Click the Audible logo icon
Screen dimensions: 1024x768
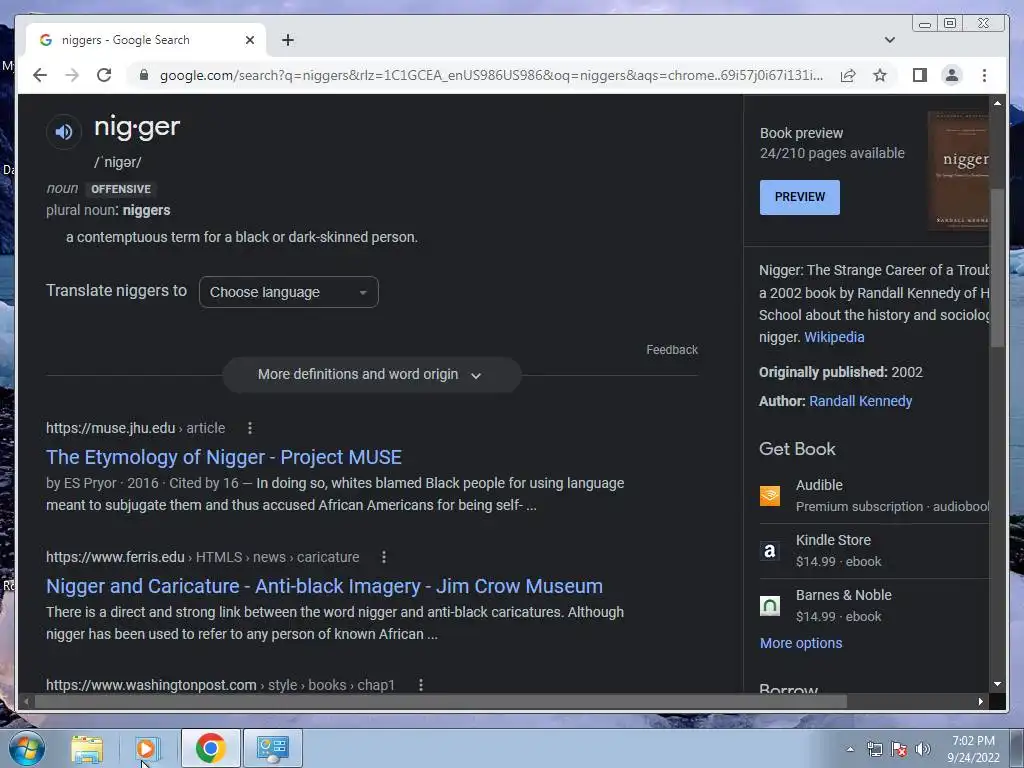770,496
